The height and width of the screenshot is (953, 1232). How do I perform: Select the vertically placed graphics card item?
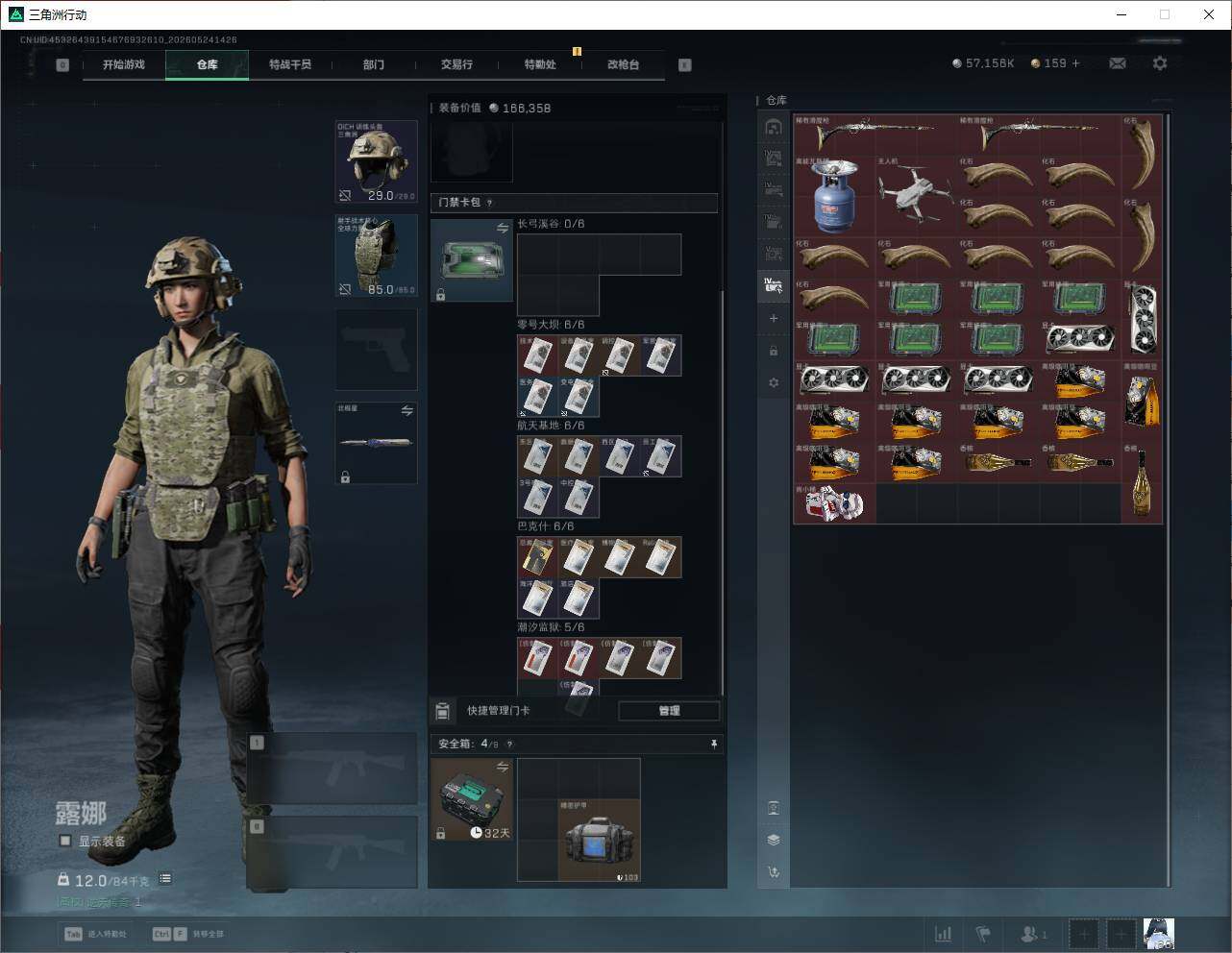coord(1142,320)
